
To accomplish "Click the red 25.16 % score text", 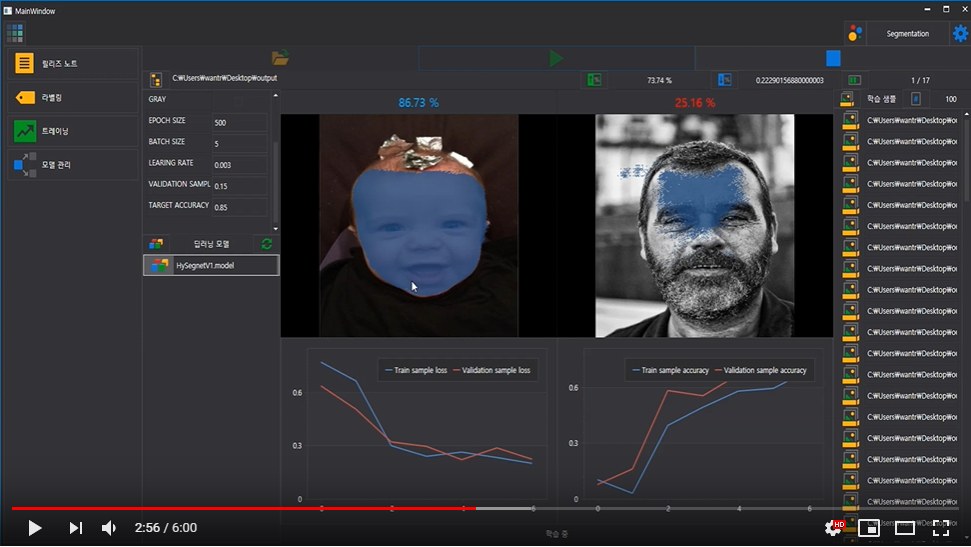I will (695, 102).
